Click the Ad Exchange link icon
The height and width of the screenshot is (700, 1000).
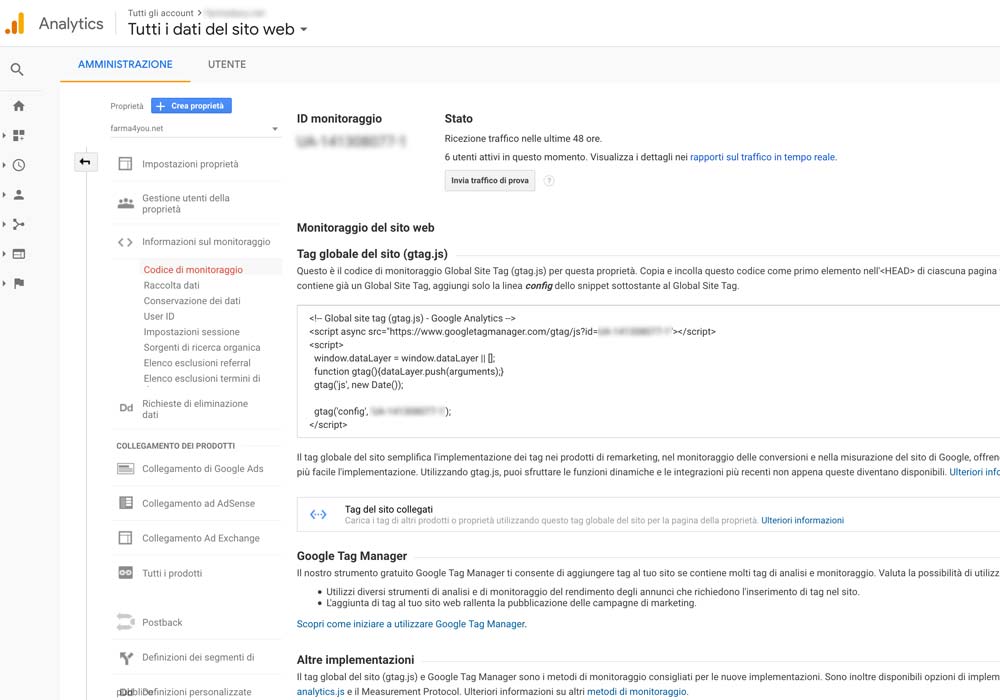coord(126,538)
